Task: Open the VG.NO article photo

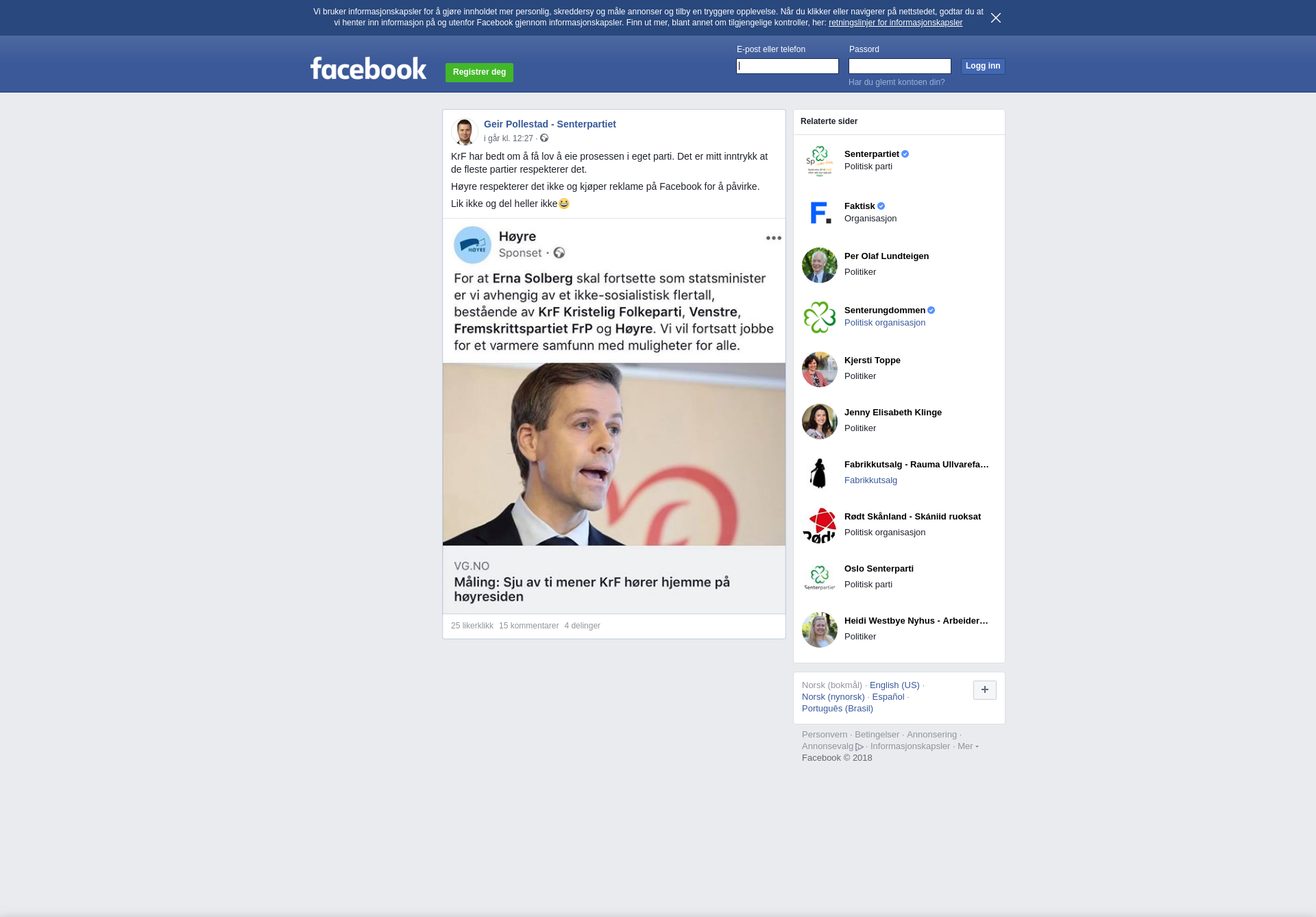Action: click(x=614, y=454)
